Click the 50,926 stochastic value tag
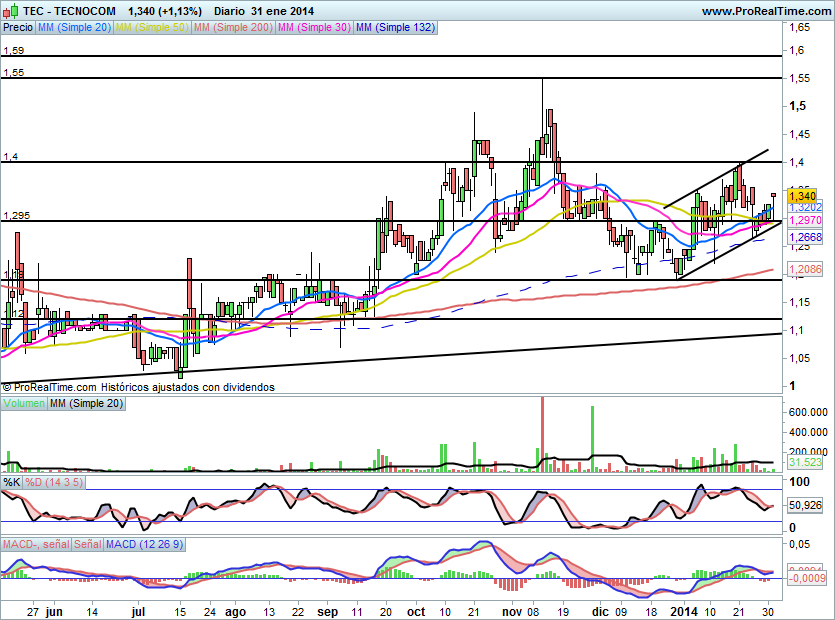 pos(805,504)
